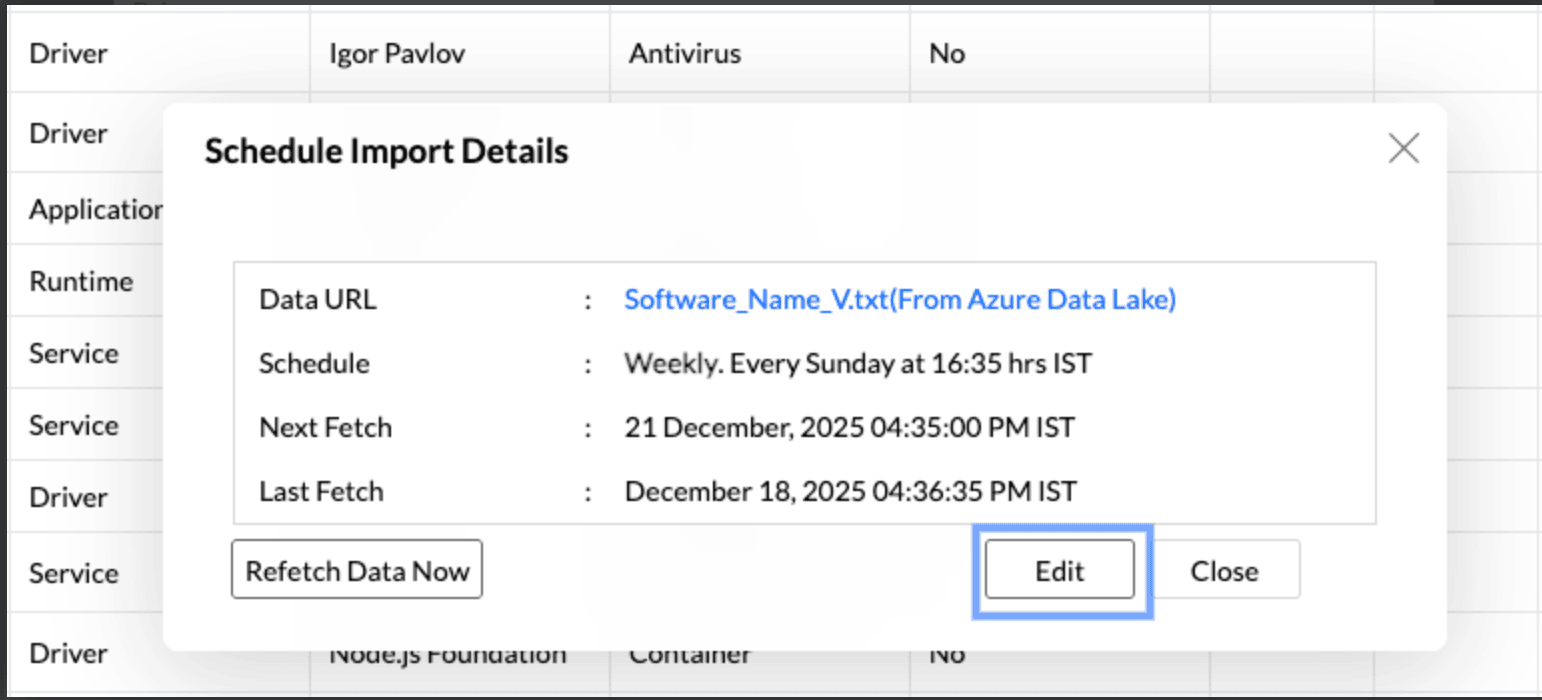Select the Driver cell beside Igor Pavlov
The height and width of the screenshot is (700, 1542).
tap(68, 53)
